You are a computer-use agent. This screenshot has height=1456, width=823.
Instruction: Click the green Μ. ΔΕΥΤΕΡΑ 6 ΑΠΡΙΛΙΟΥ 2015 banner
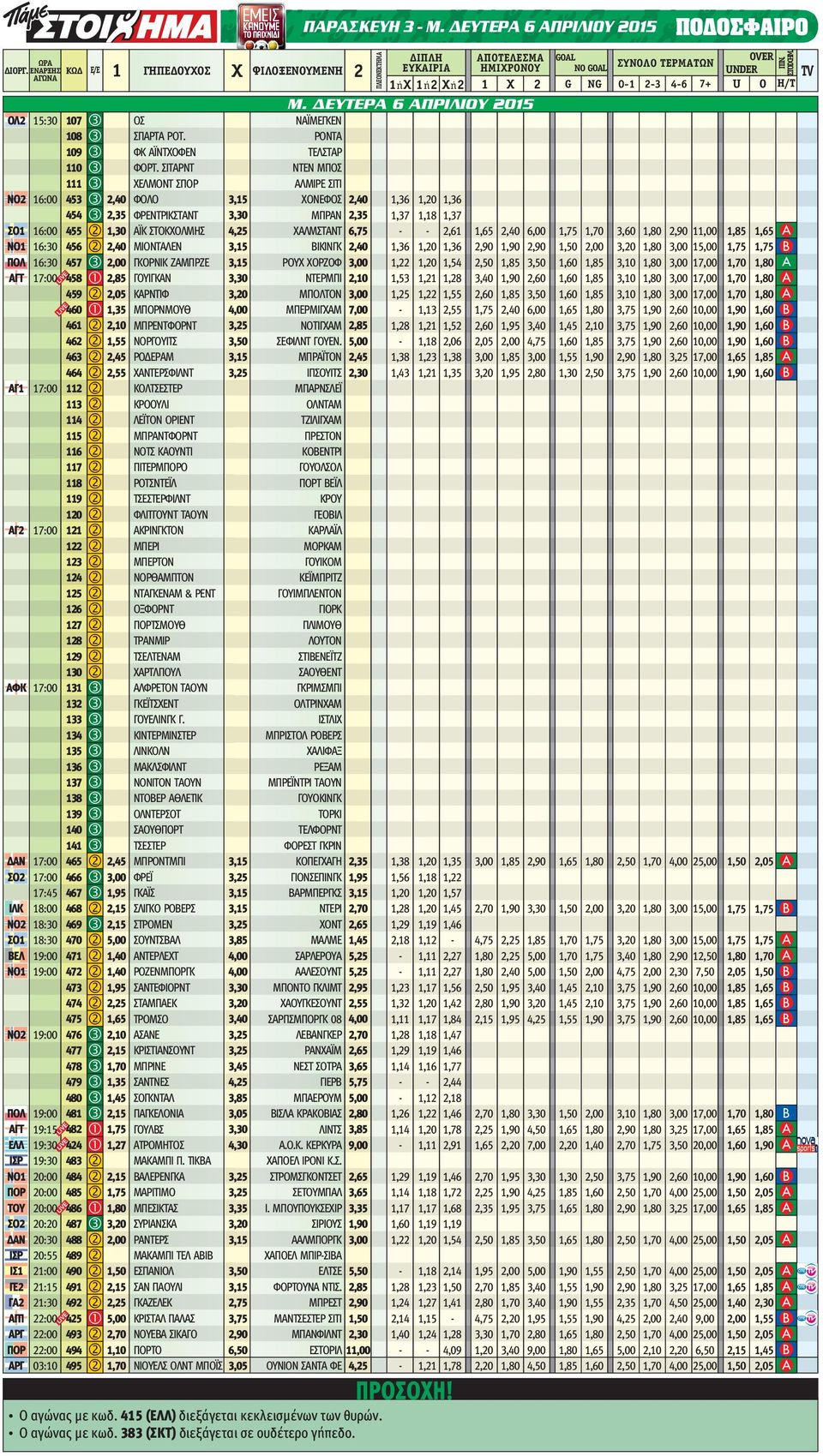tap(410, 104)
